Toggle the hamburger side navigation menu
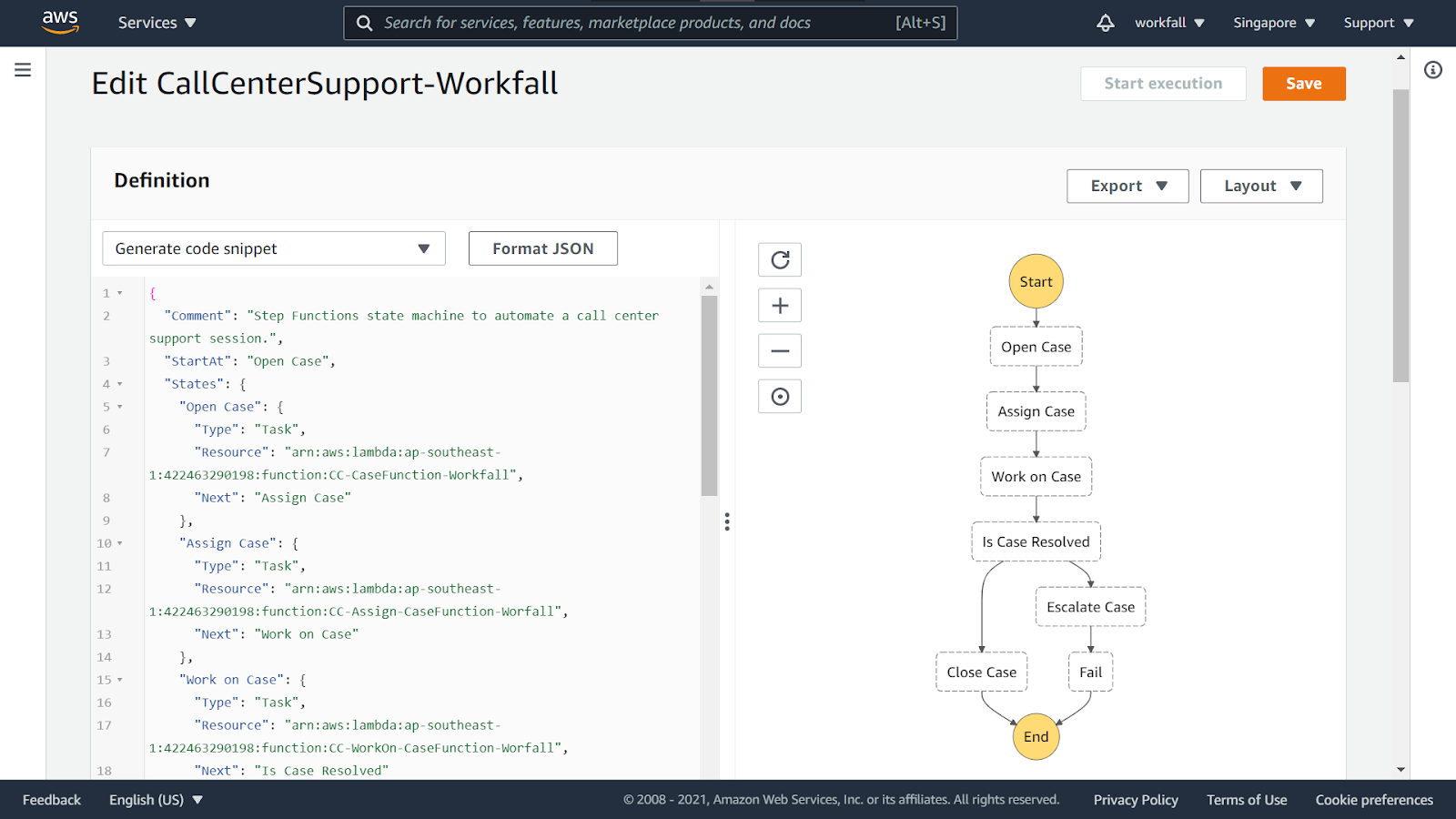This screenshot has width=1456, height=819. point(23,70)
